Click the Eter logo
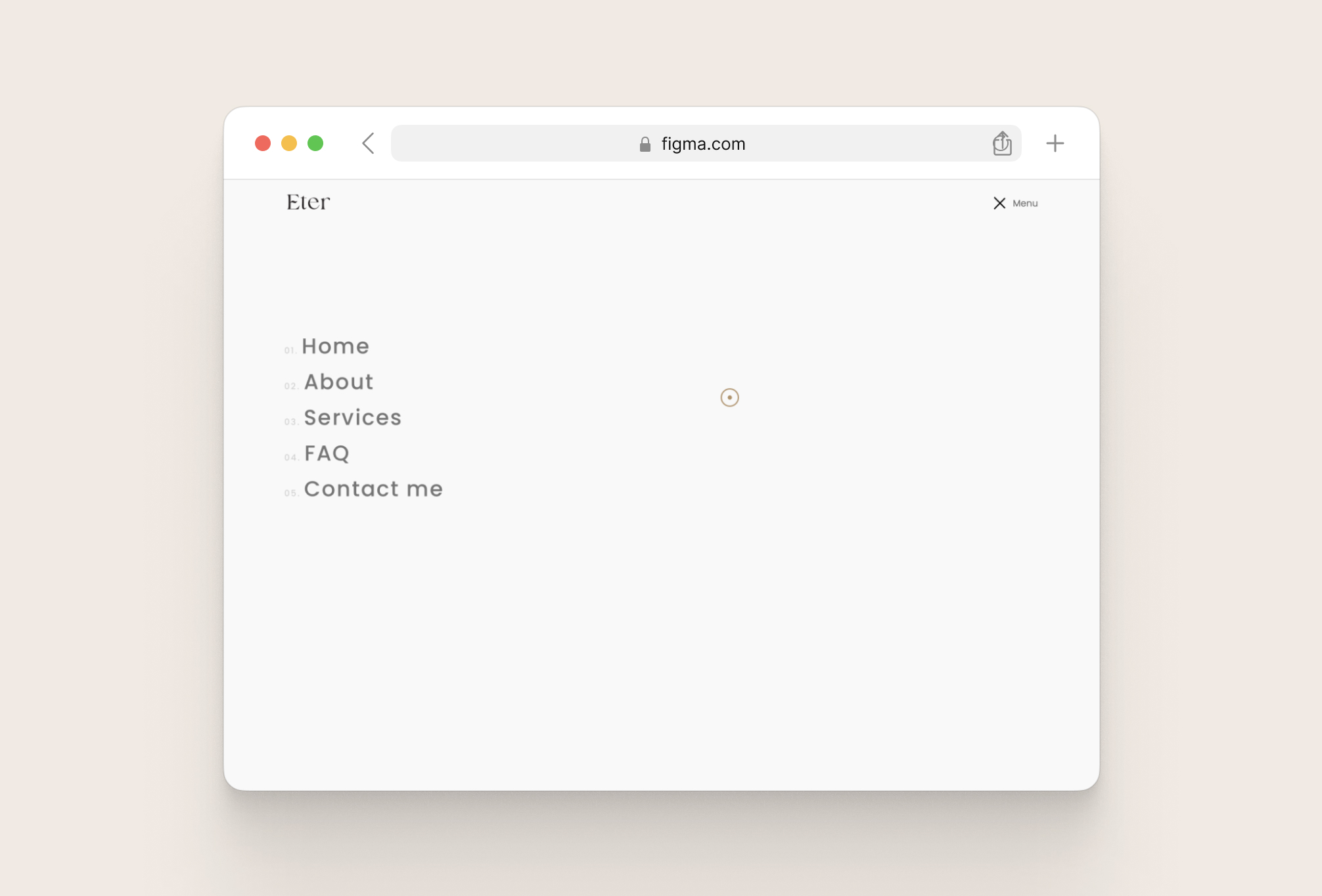Viewport: 1322px width, 896px height. pos(308,202)
